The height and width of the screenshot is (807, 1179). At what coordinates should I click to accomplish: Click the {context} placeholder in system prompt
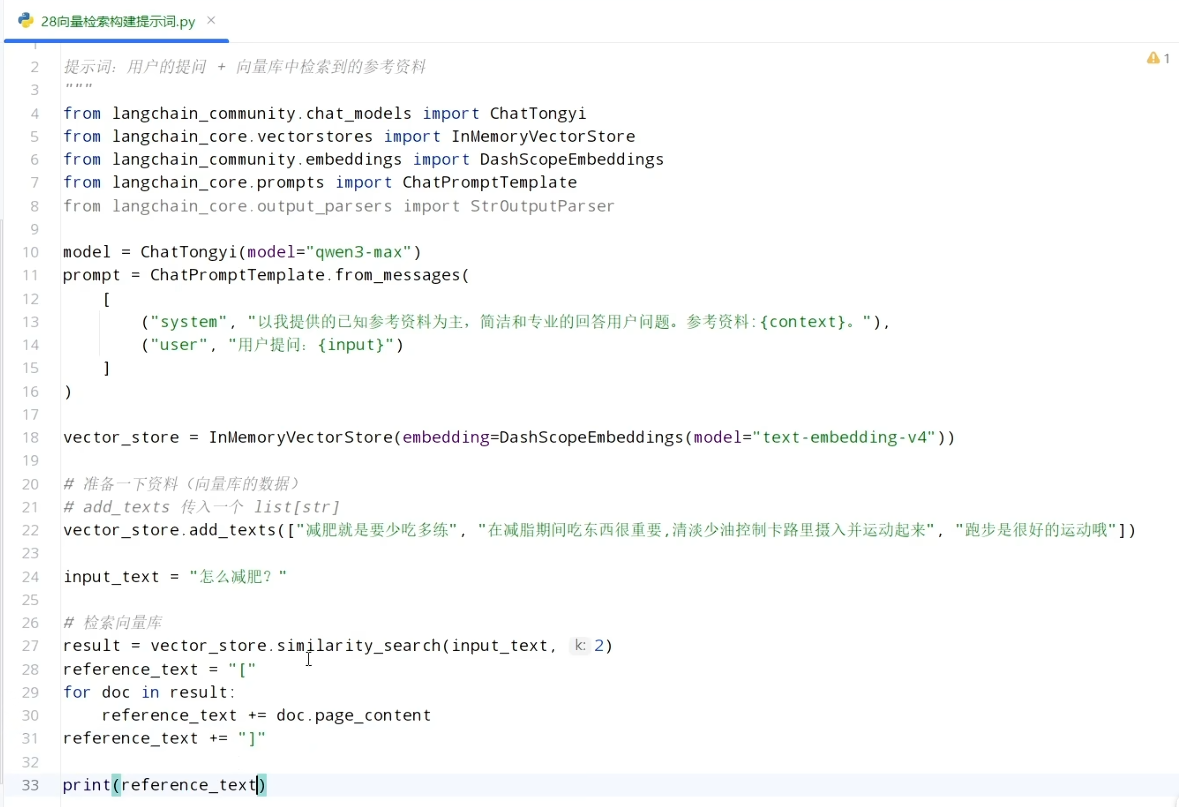point(803,322)
